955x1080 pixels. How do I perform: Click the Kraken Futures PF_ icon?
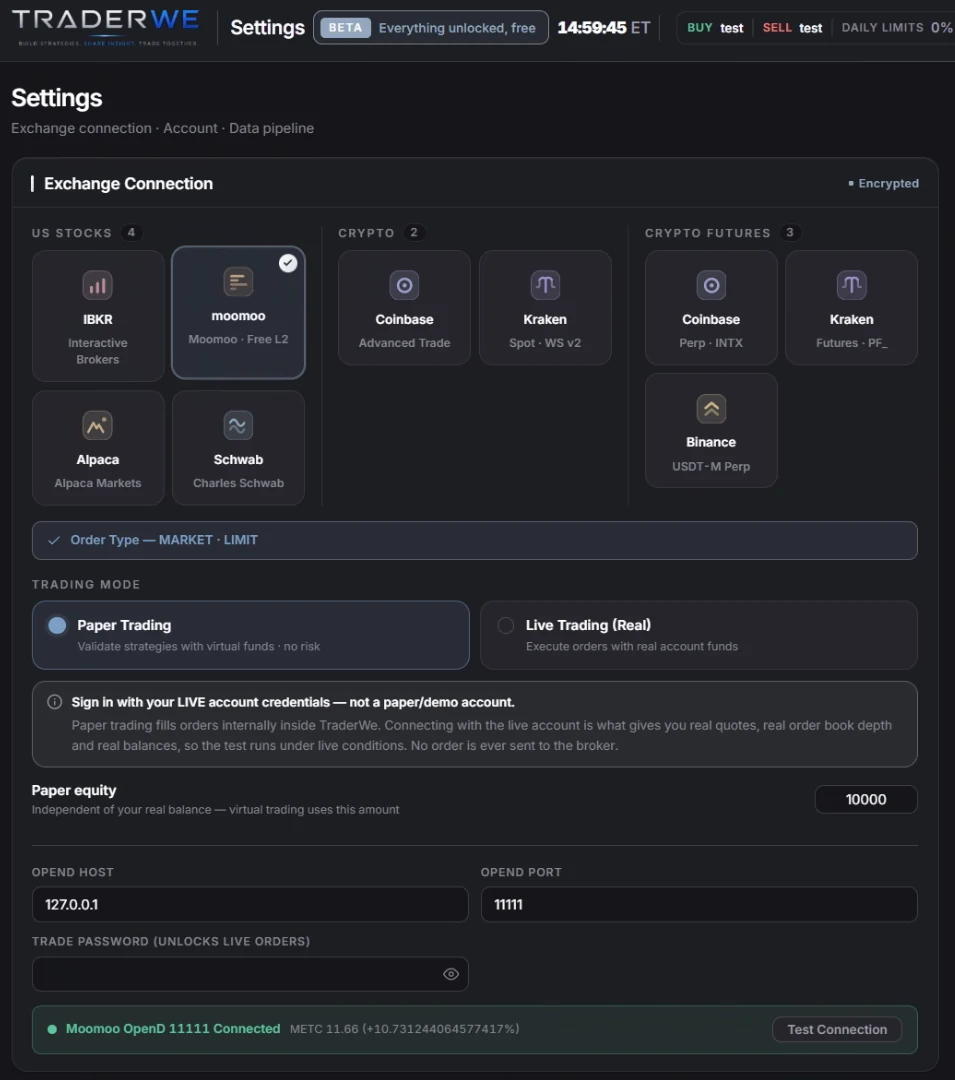click(852, 285)
